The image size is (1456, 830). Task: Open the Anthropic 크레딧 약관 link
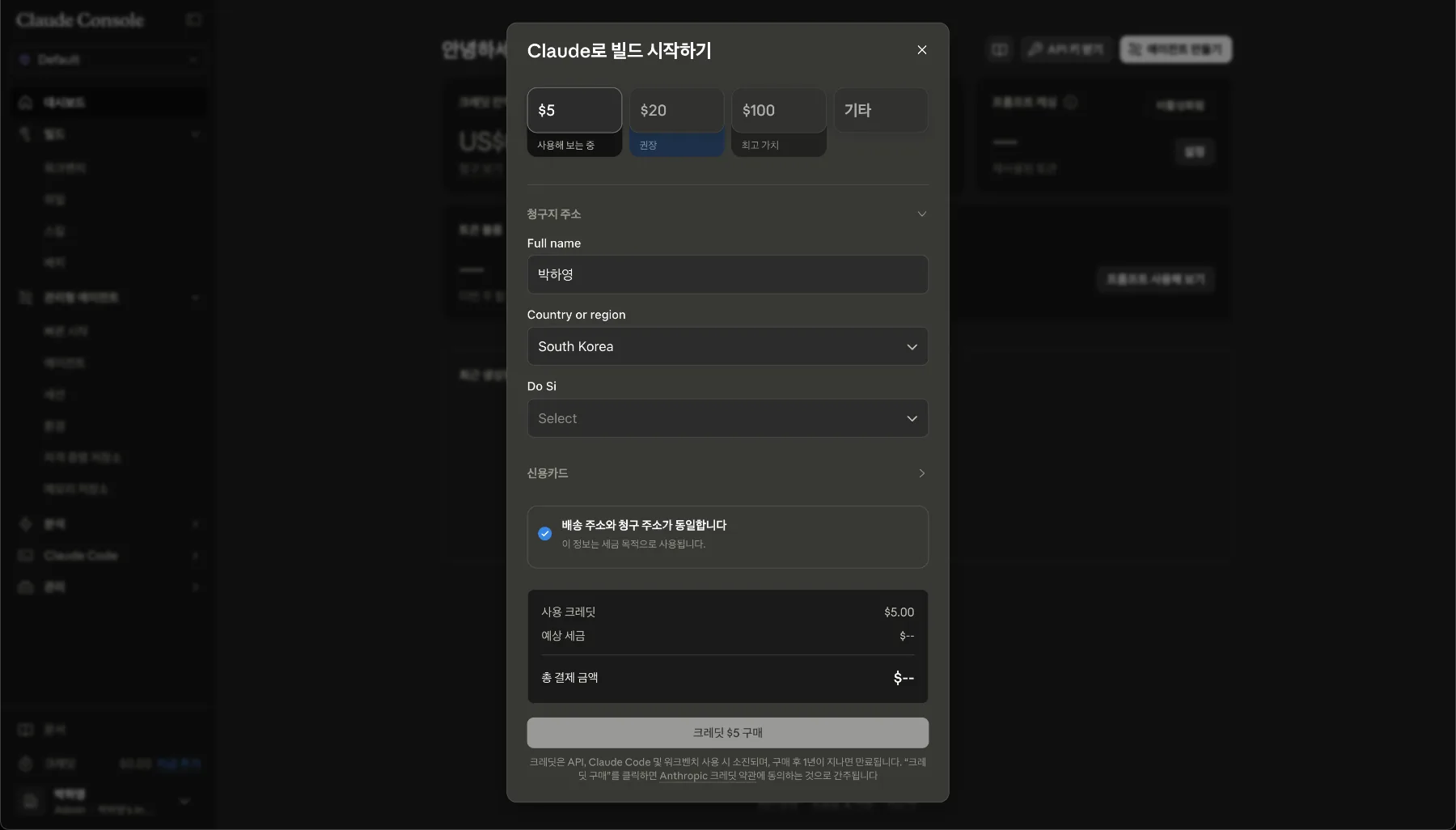(x=708, y=776)
